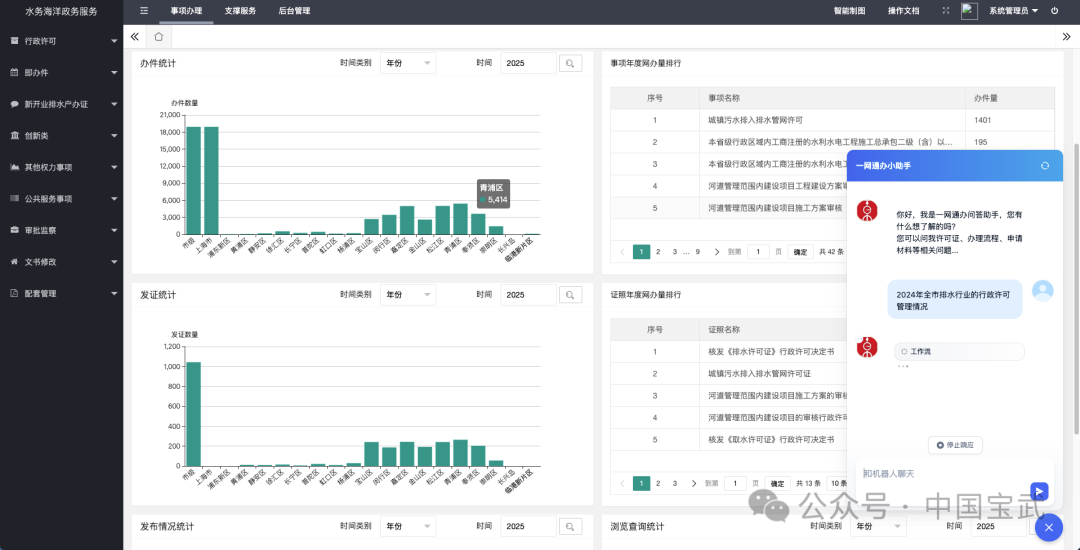Click 文书修改 home icon in sidebar
This screenshot has width=1080, height=550.
(x=14, y=262)
